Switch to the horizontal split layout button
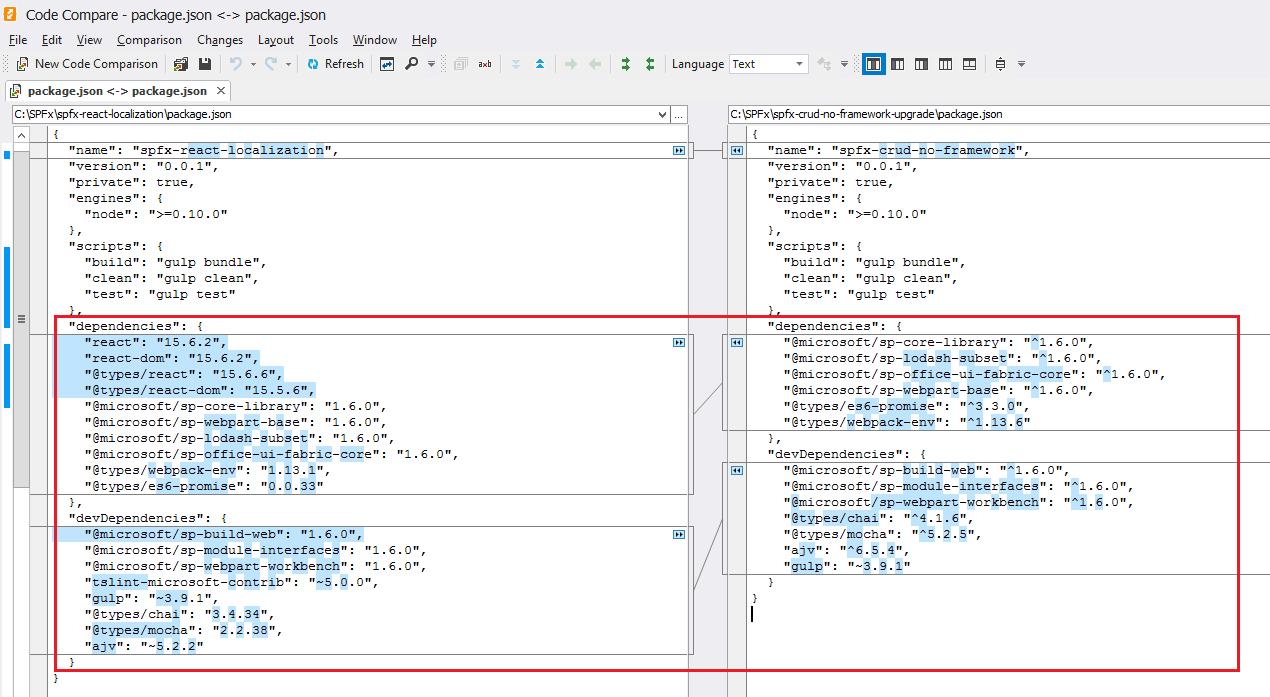Viewport: 1270px width, 697px height. pos(969,64)
